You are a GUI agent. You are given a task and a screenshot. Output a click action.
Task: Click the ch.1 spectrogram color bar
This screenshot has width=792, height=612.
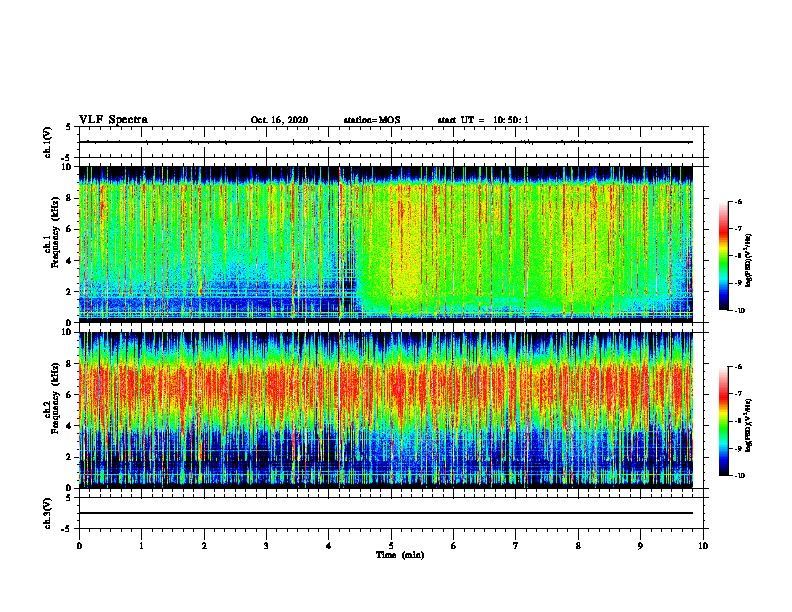[723, 256]
